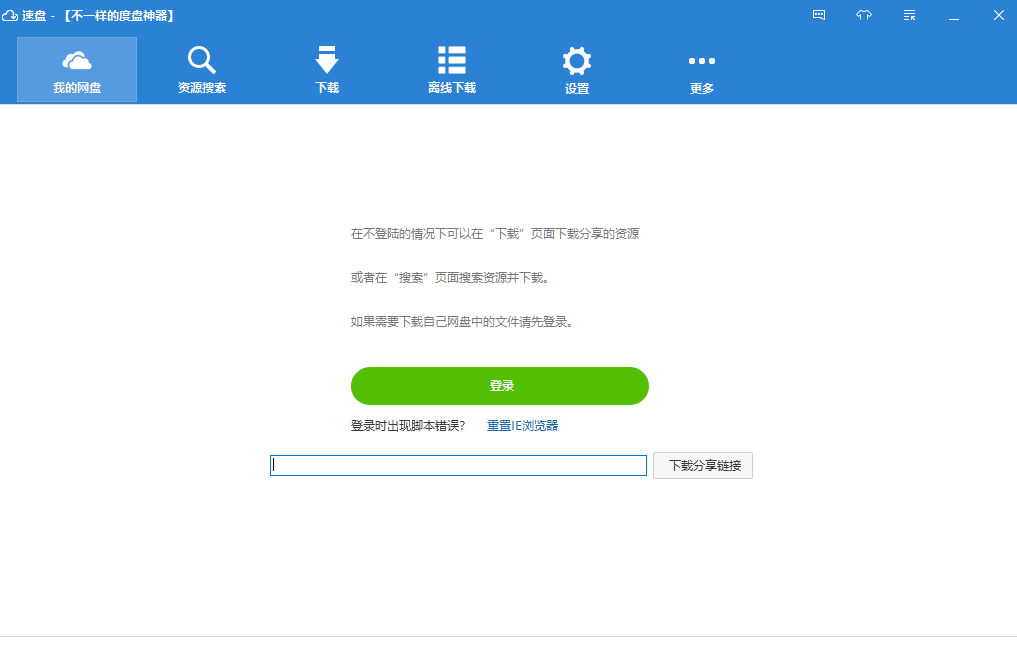Click the green 登录 button
1017x657 pixels.
click(500, 386)
